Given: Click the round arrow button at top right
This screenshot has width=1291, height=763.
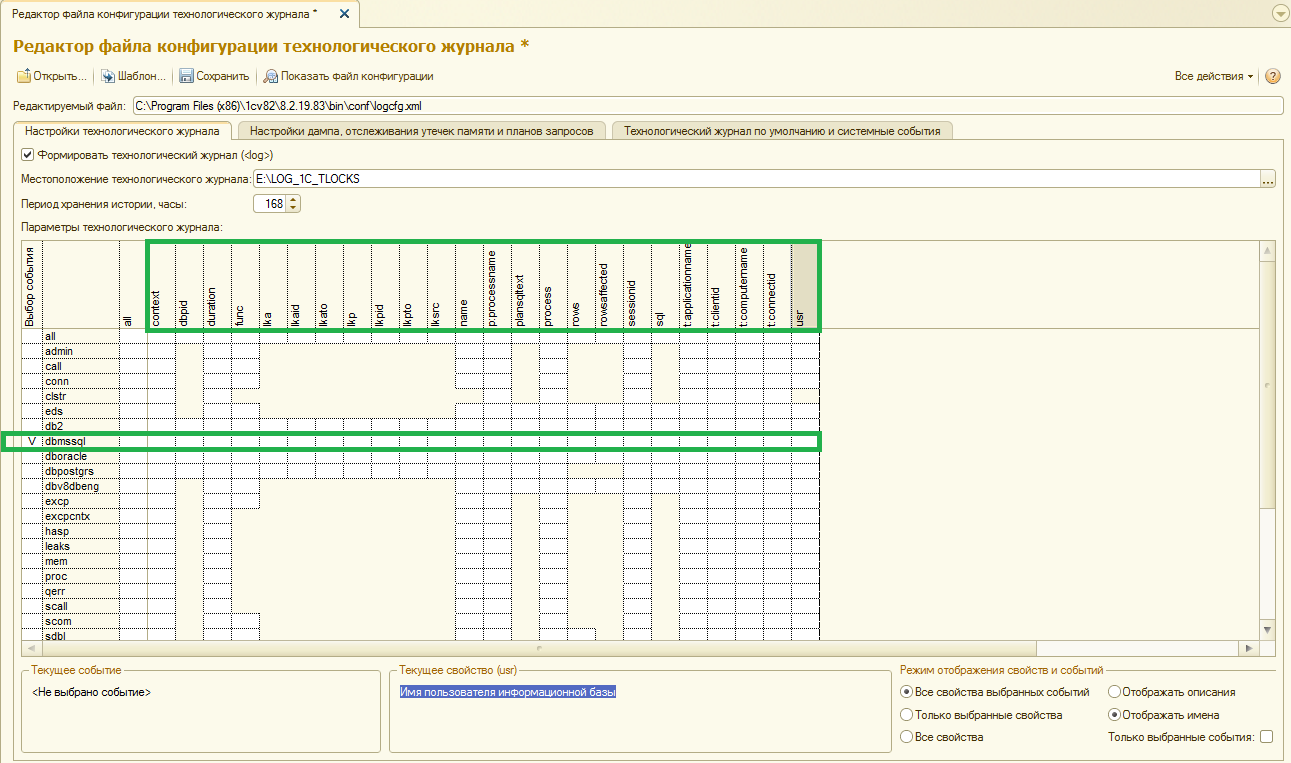Looking at the screenshot, I should point(1279,13).
